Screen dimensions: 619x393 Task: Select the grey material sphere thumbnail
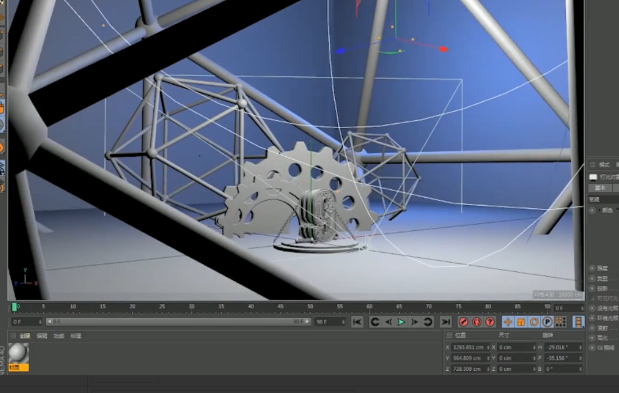pyautogui.click(x=19, y=353)
